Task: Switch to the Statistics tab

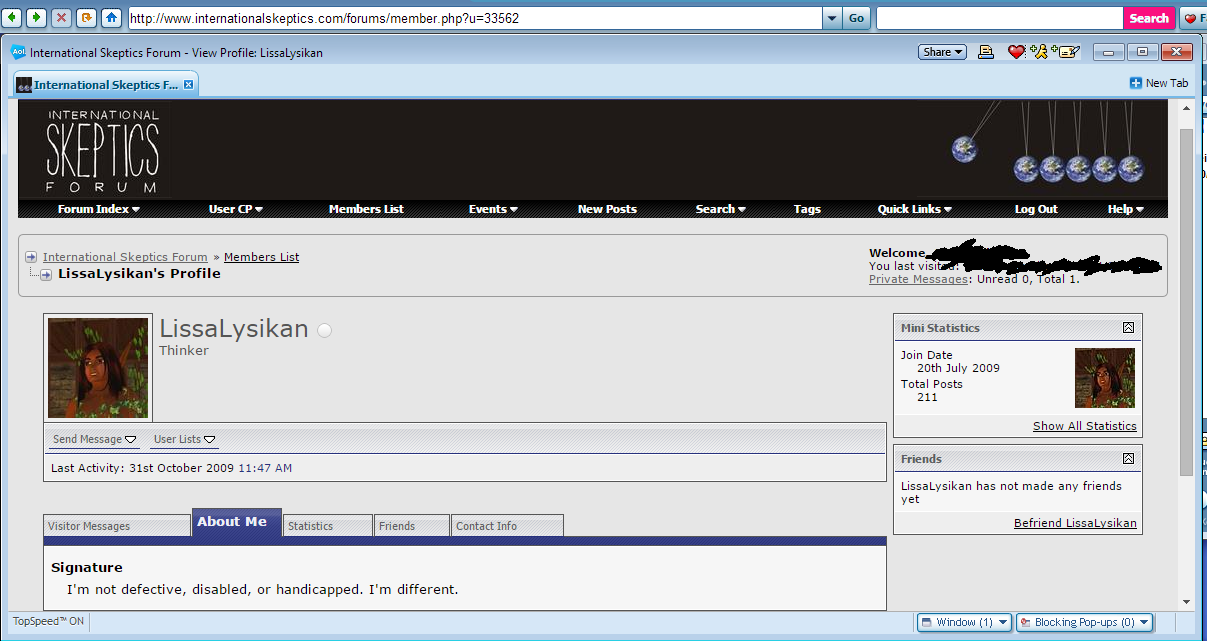Action: pos(329,525)
